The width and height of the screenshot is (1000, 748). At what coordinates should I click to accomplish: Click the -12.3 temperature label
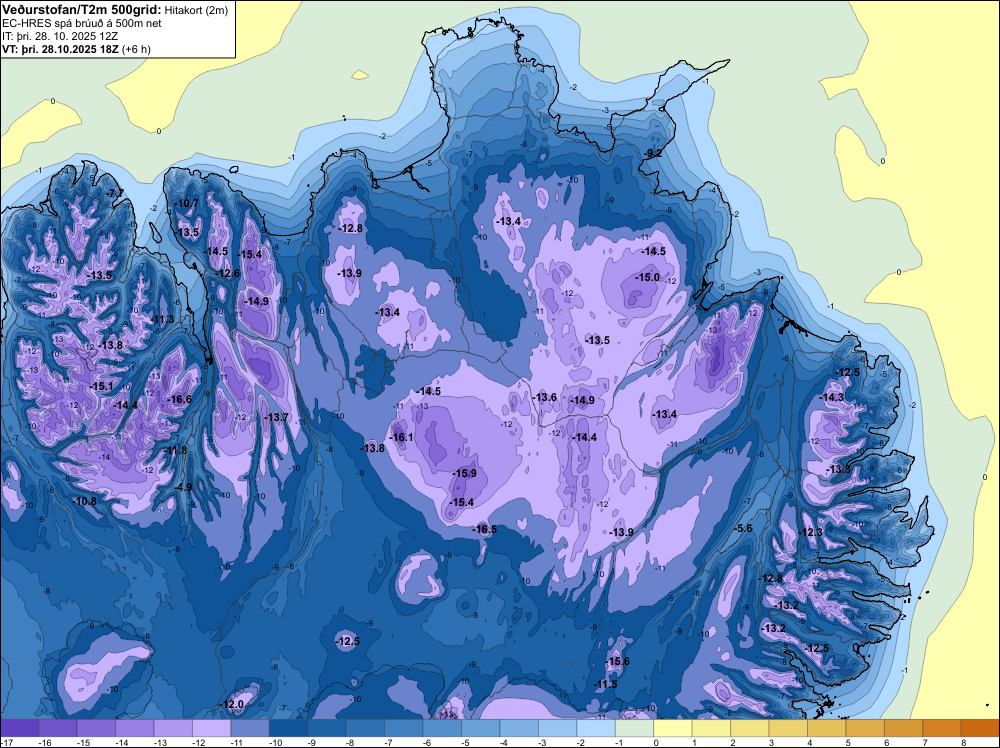click(811, 532)
